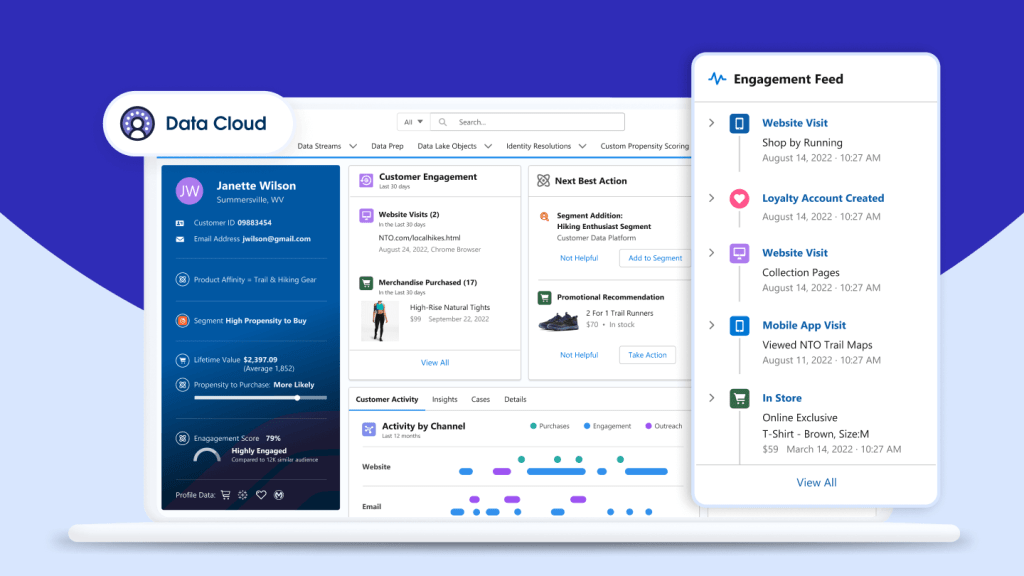Click the Trail Runners shoe thumbnail
Image resolution: width=1024 pixels, height=576 pixels.
(x=558, y=322)
